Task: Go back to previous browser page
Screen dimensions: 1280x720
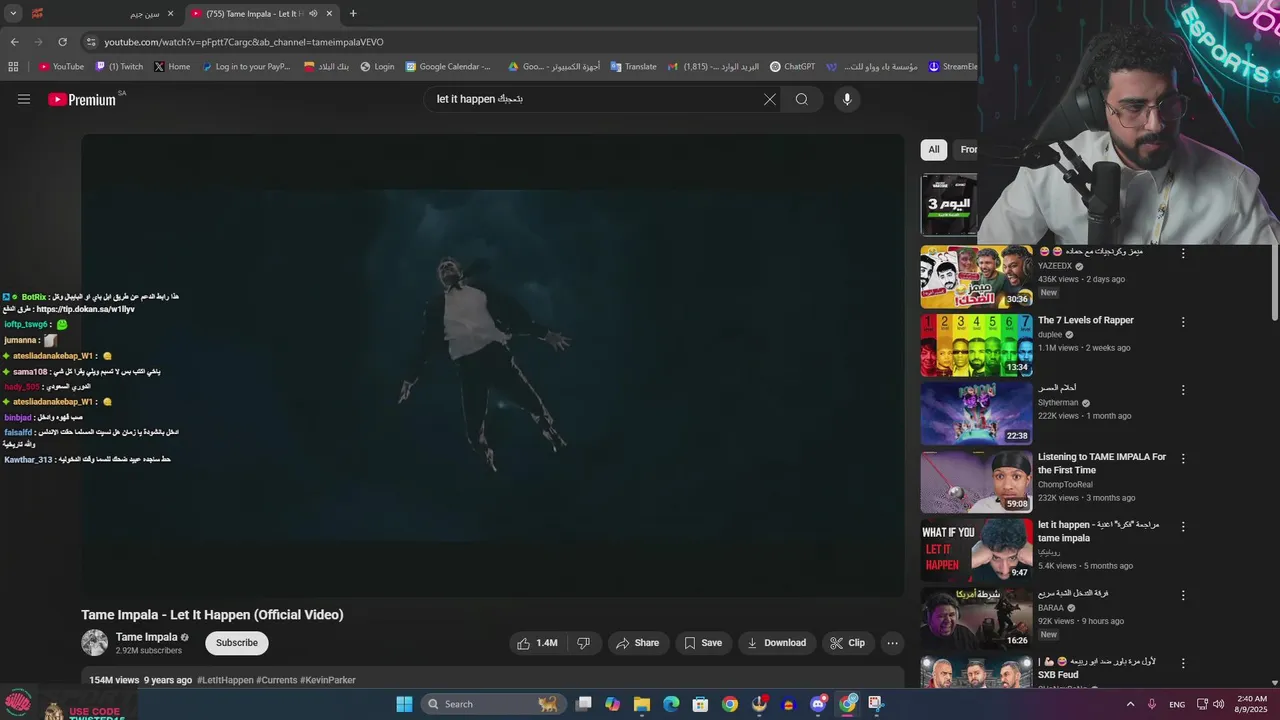Action: point(14,42)
